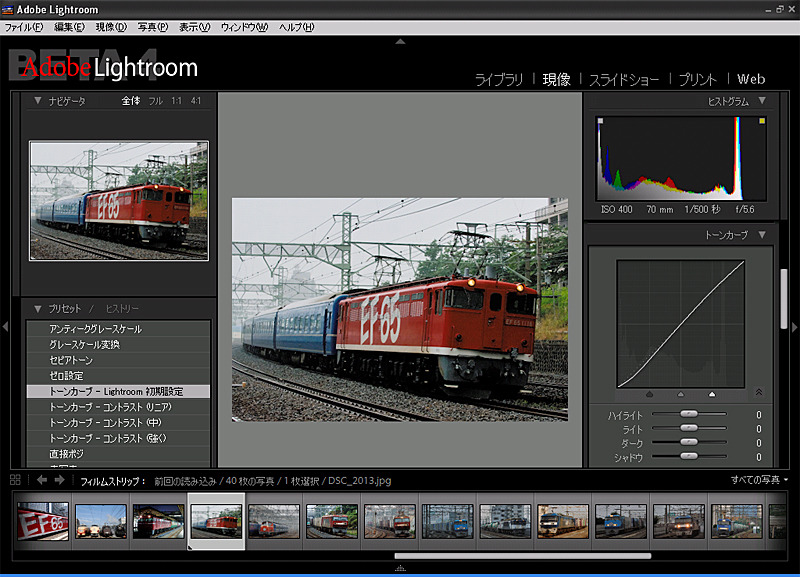Screen dimensions: 800x577
Task: Adjust the シャドウ slider
Action: point(689,456)
